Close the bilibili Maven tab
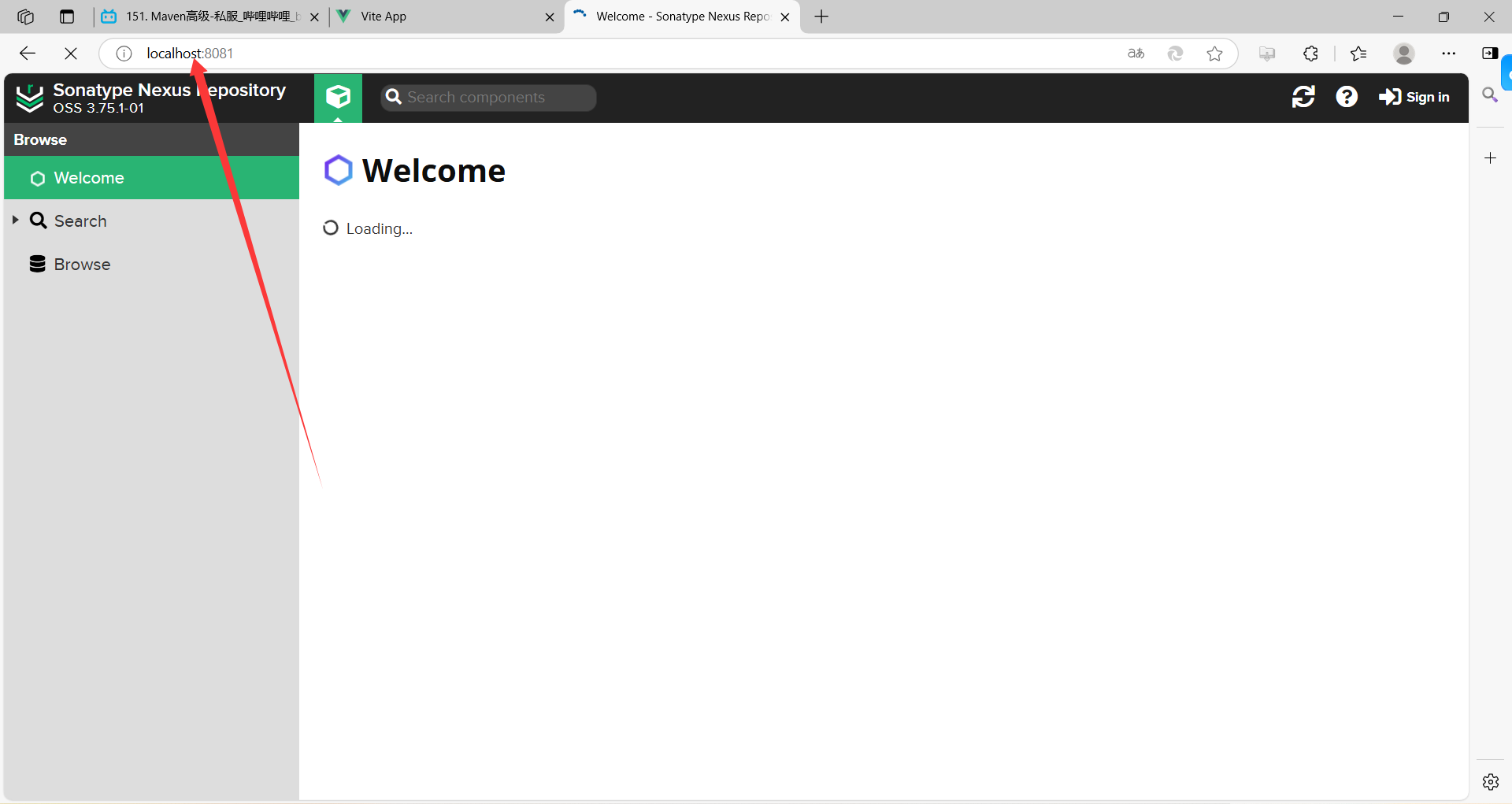 point(314,17)
